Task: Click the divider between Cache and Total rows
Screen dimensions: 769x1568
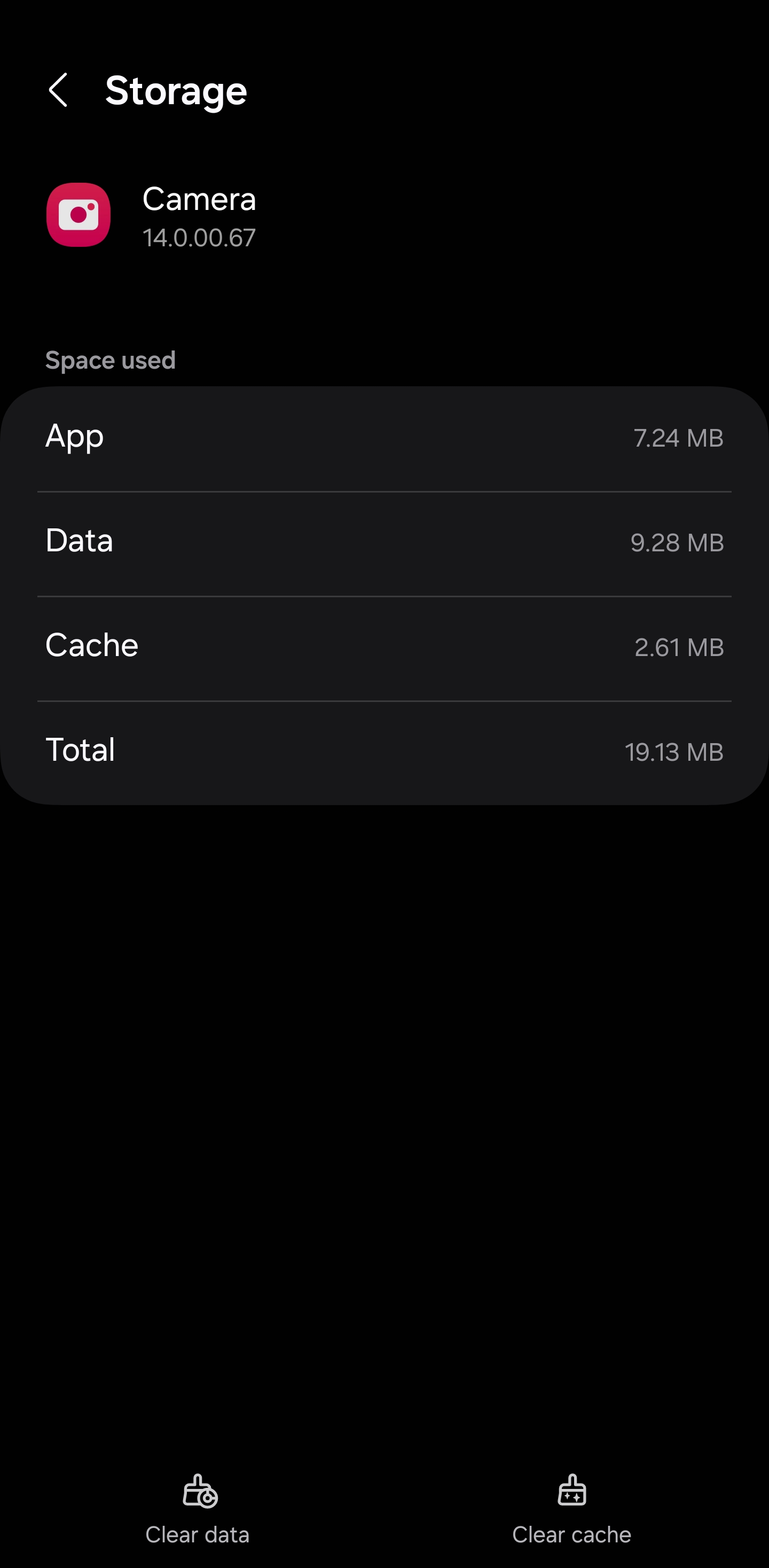Action: tap(384, 700)
